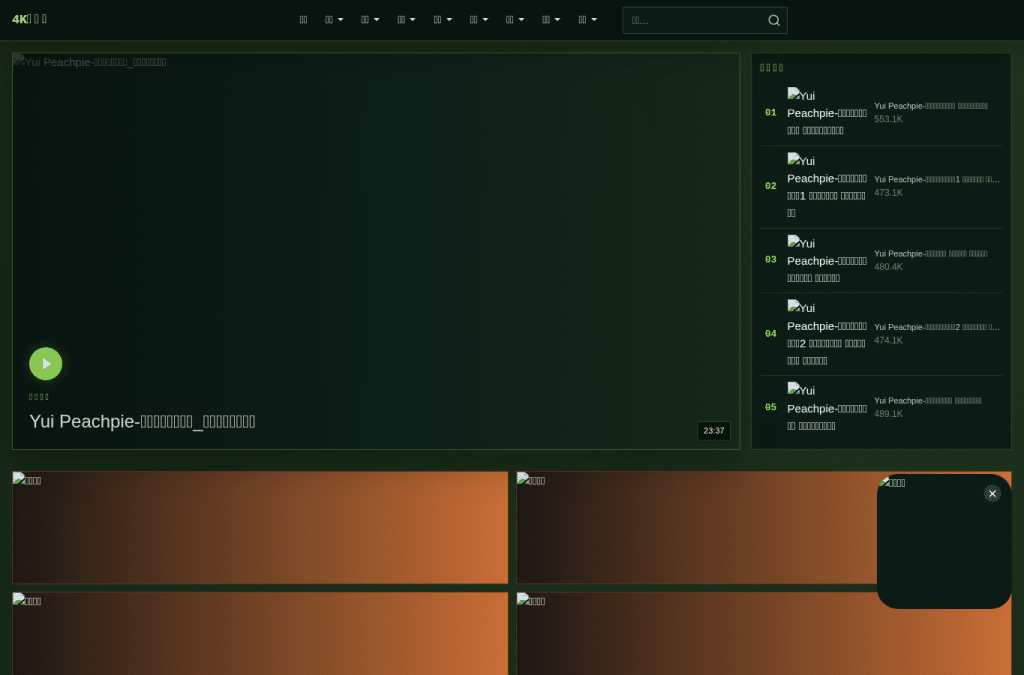Image resolution: width=1024 pixels, height=675 pixels.
Task: Expand the sixth navigation bar menu item
Action: (479, 20)
